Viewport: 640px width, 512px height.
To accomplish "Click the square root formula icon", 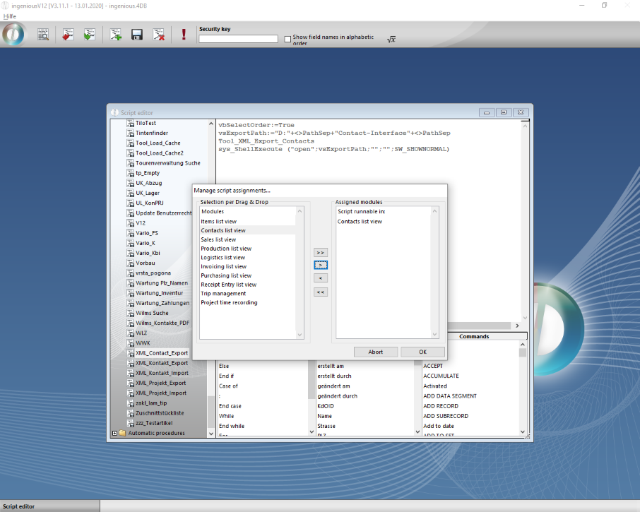I will point(391,39).
